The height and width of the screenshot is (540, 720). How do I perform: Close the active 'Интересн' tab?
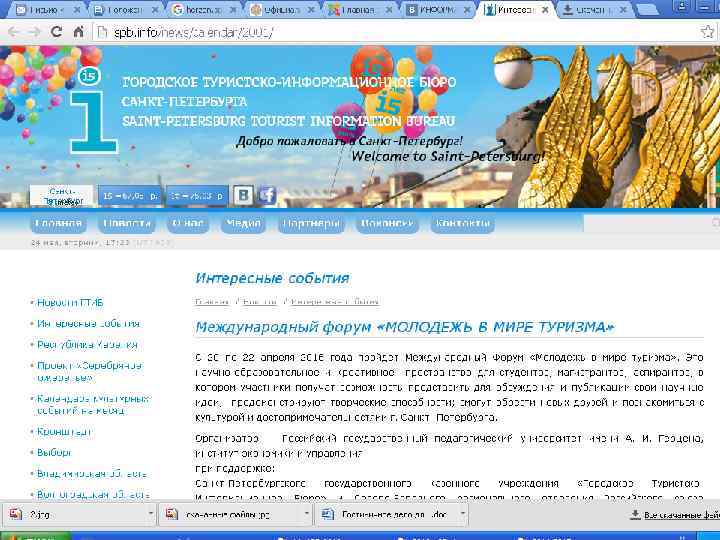pos(545,10)
